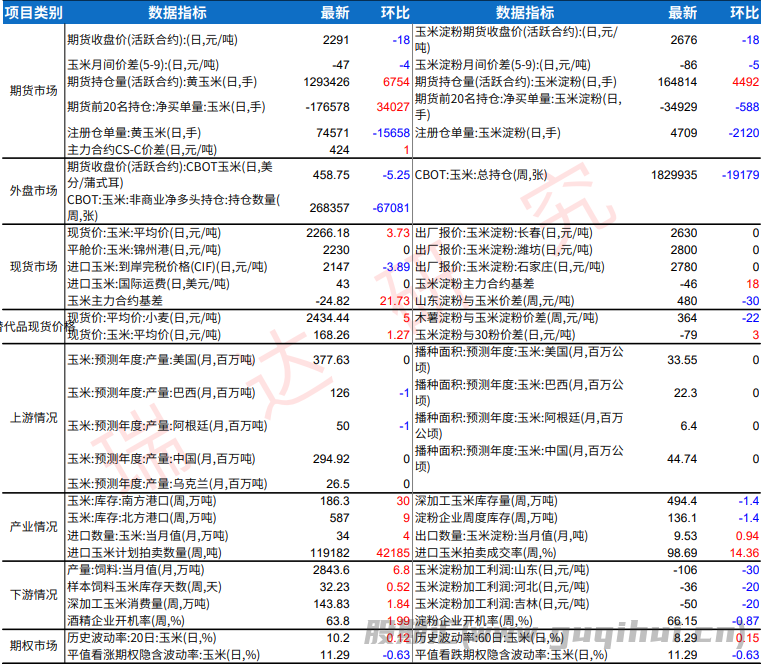
Task: Select the 上游情况 category cell
Action: (33, 416)
